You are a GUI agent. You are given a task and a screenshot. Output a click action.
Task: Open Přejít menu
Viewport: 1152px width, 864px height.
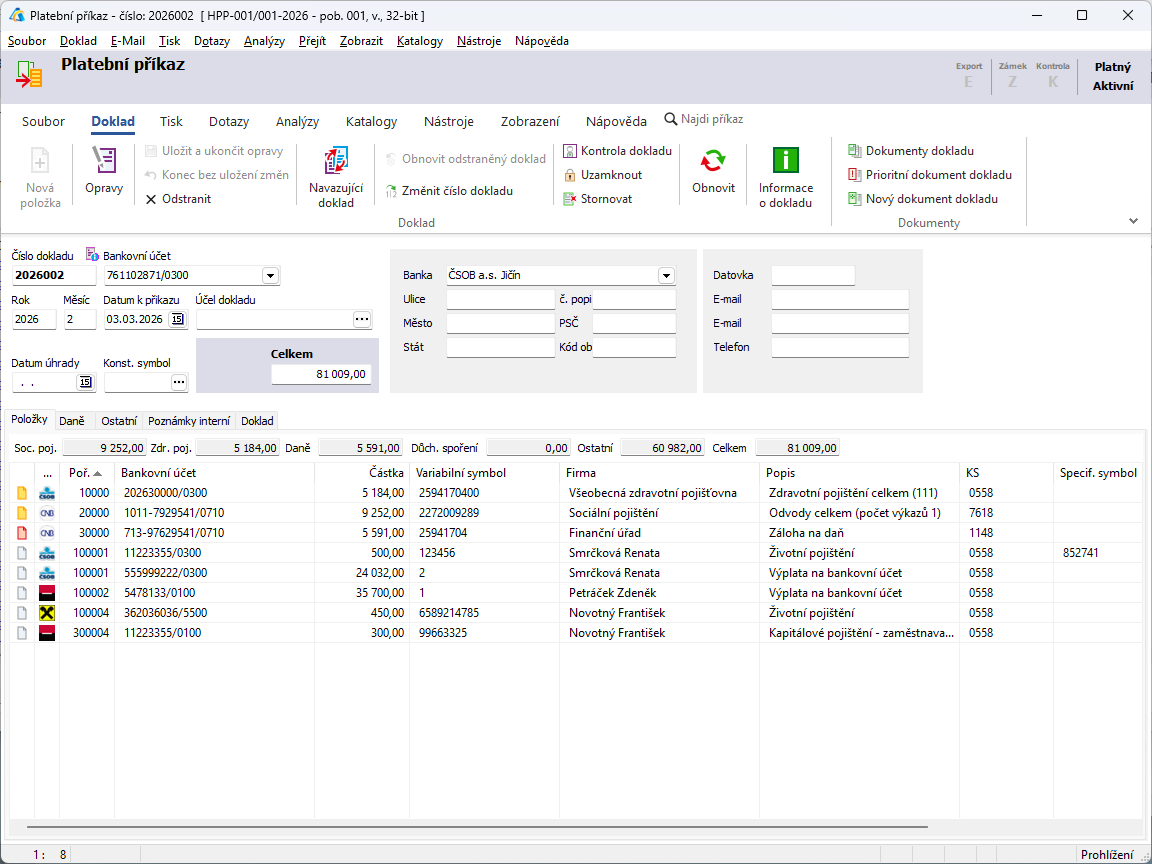[x=312, y=41]
